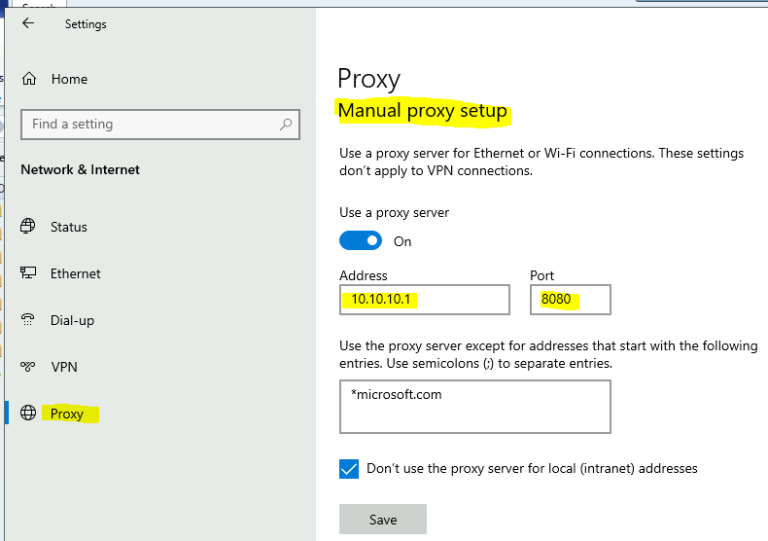
Task: Click the exceptions box containing *microsoft.com
Action: pyautogui.click(x=474, y=407)
